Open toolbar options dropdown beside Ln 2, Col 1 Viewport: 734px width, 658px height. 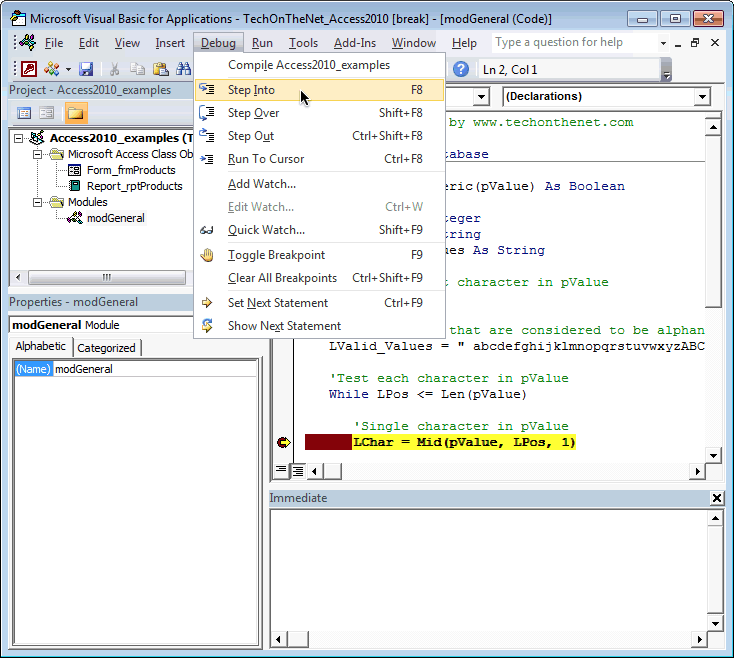[x=667, y=70]
